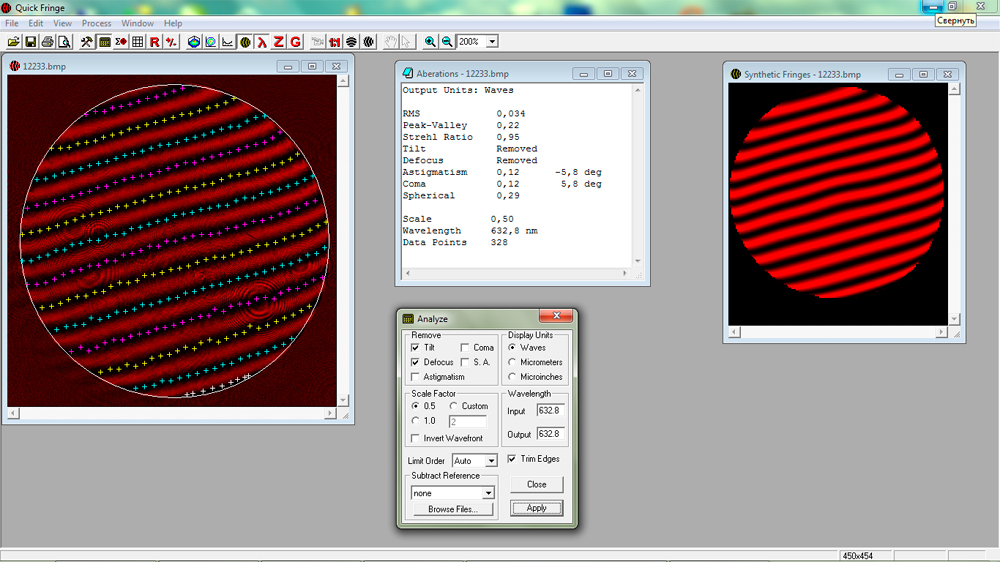This screenshot has width=1000, height=562.
Task: Select the 1.0 scale factor
Action: 415,421
